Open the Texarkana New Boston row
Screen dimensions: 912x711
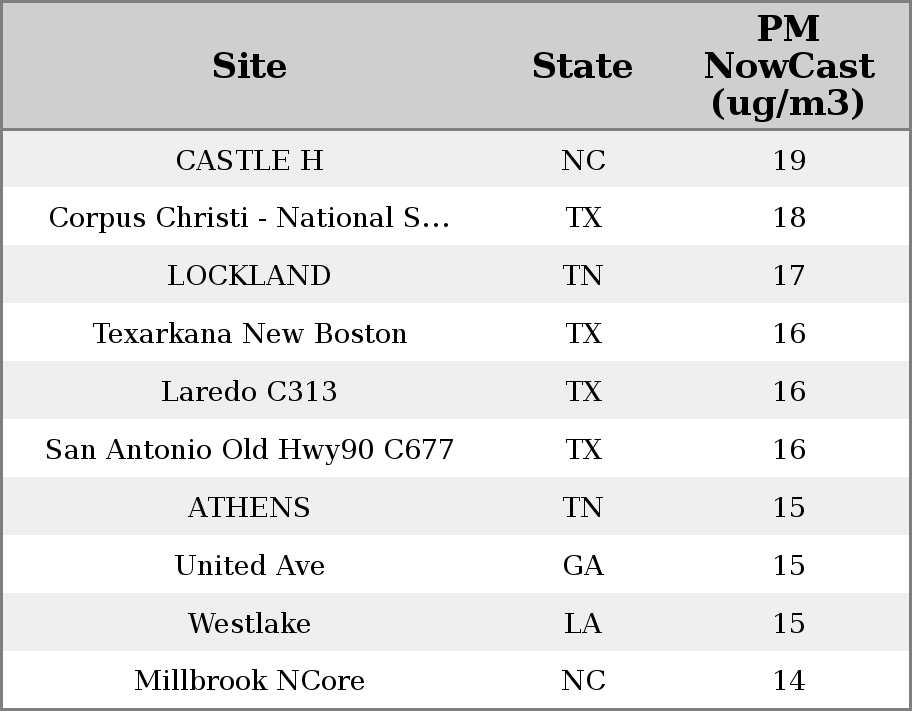click(456, 333)
